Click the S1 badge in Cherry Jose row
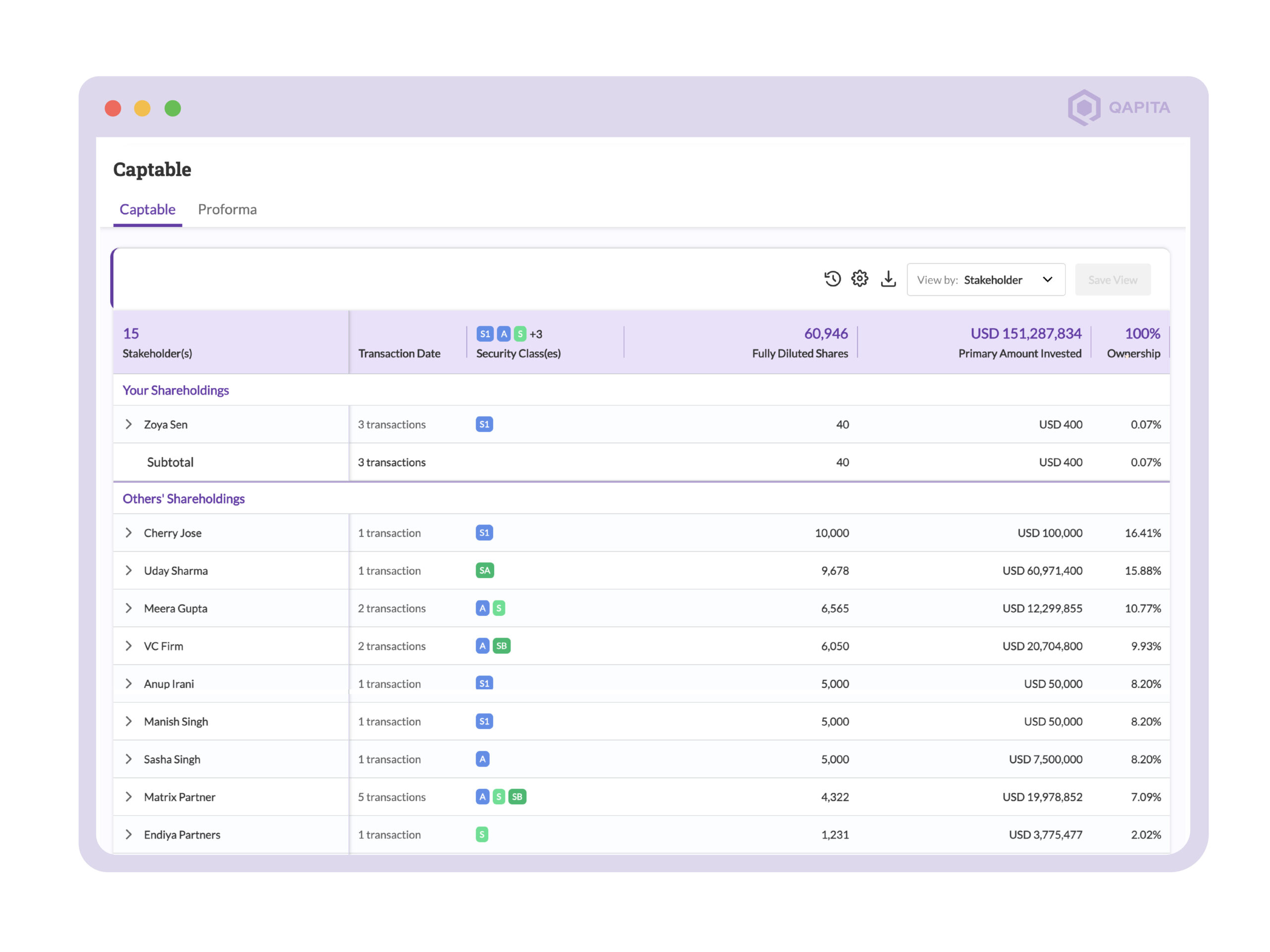Screen dimensions: 1270x952 pos(484,533)
